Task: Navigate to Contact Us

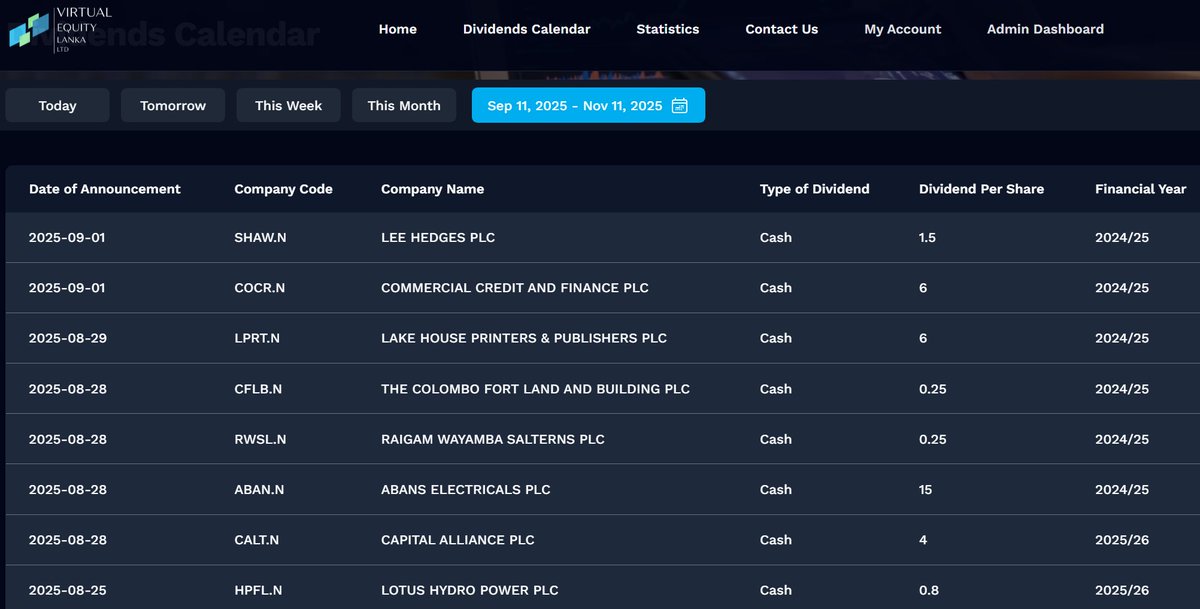Action: pyautogui.click(x=782, y=29)
